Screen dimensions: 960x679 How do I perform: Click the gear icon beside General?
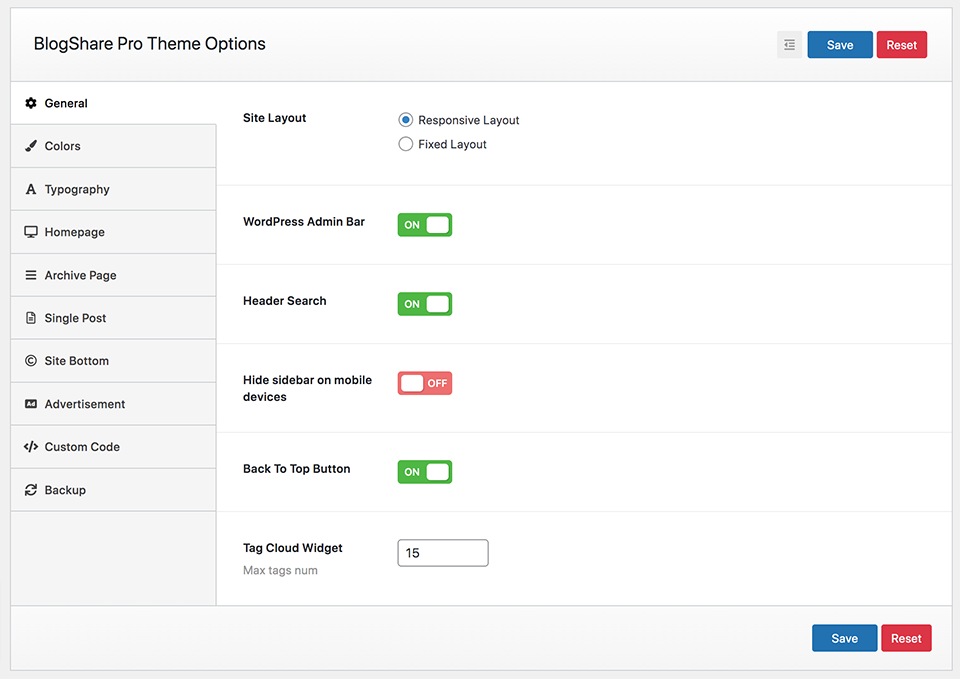click(x=31, y=103)
